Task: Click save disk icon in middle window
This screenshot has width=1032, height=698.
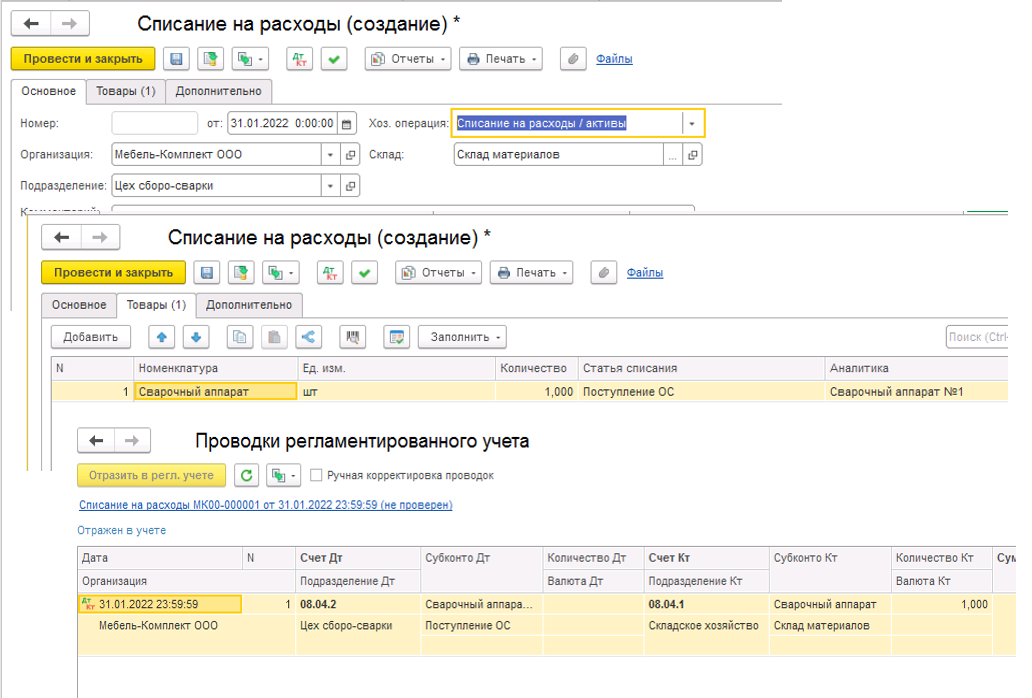Action: [207, 272]
